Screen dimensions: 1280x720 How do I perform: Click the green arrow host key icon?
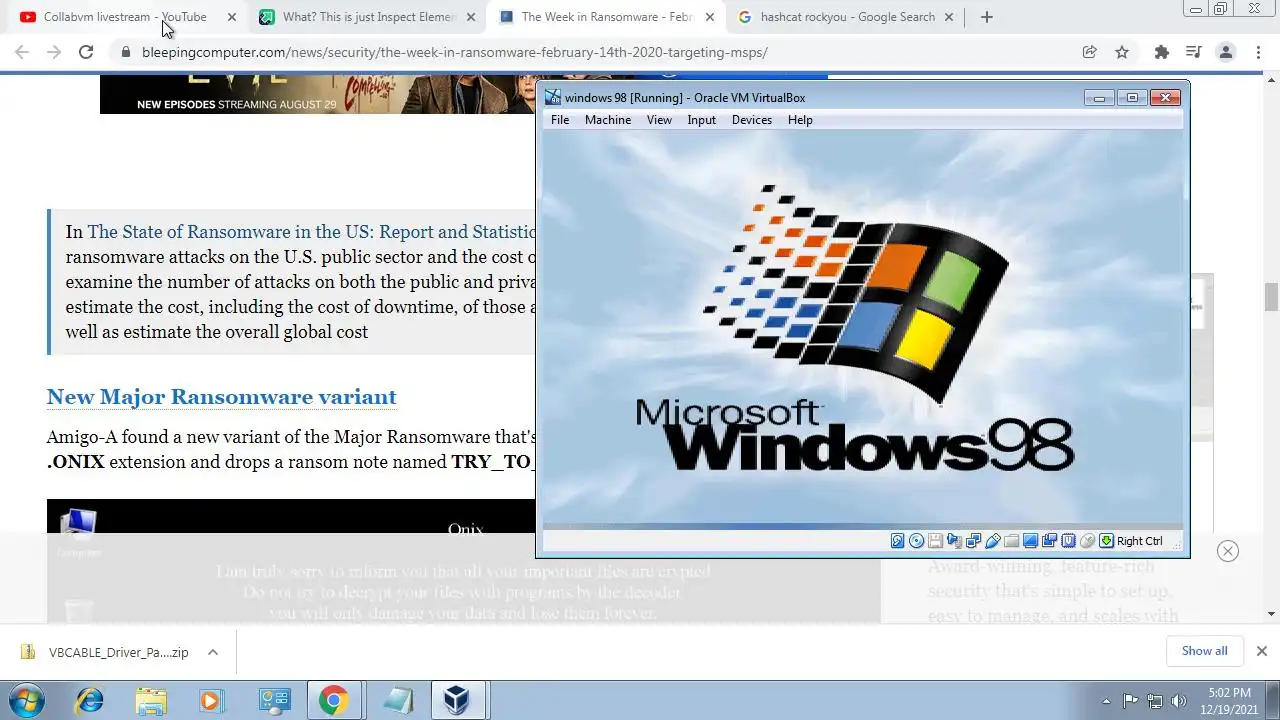click(1106, 541)
